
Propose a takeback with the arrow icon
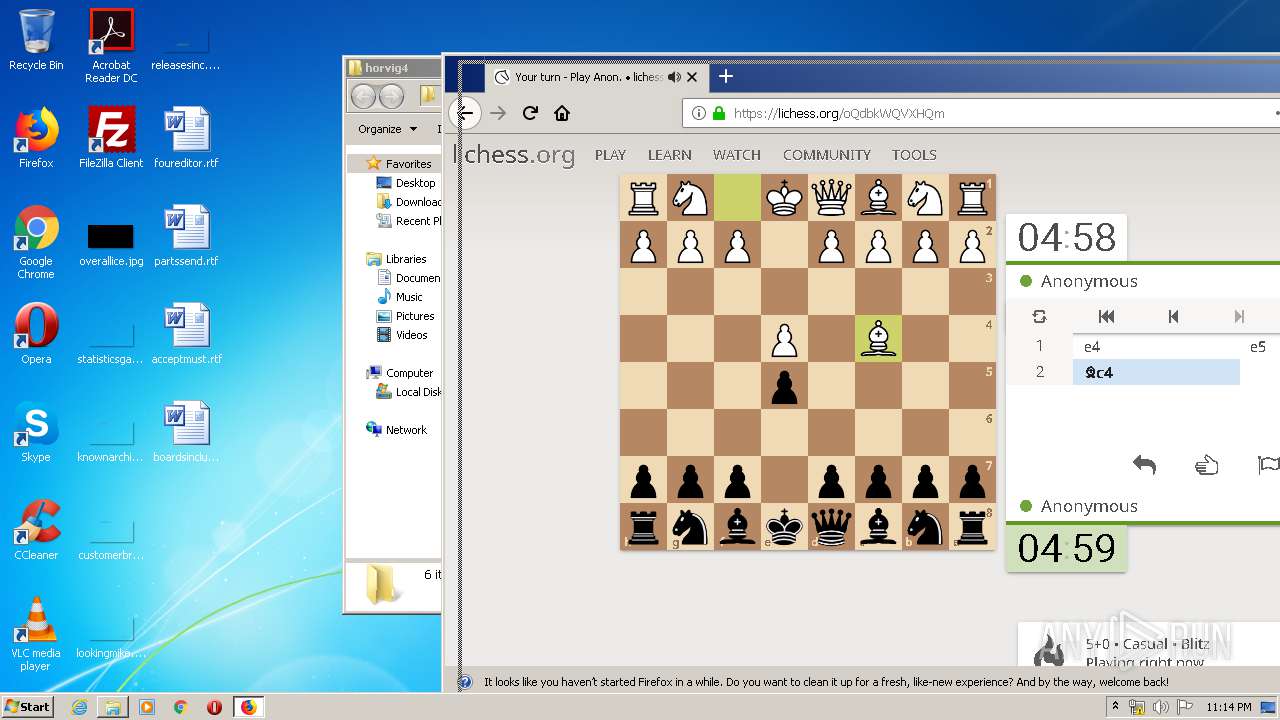tap(1144, 464)
